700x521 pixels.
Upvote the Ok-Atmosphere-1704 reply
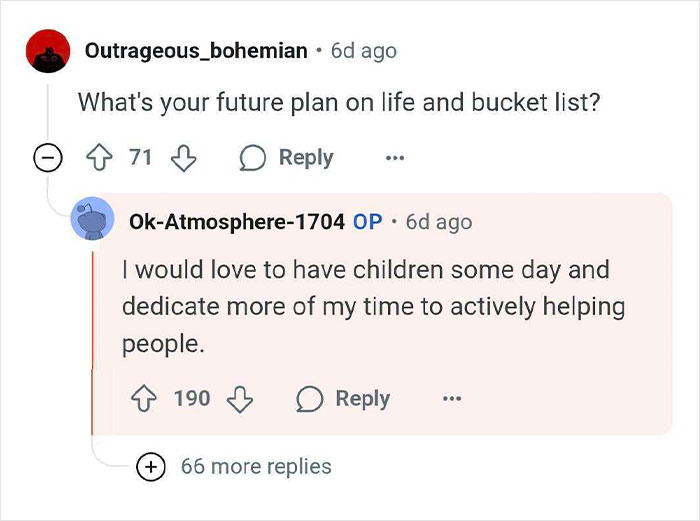tap(144, 398)
